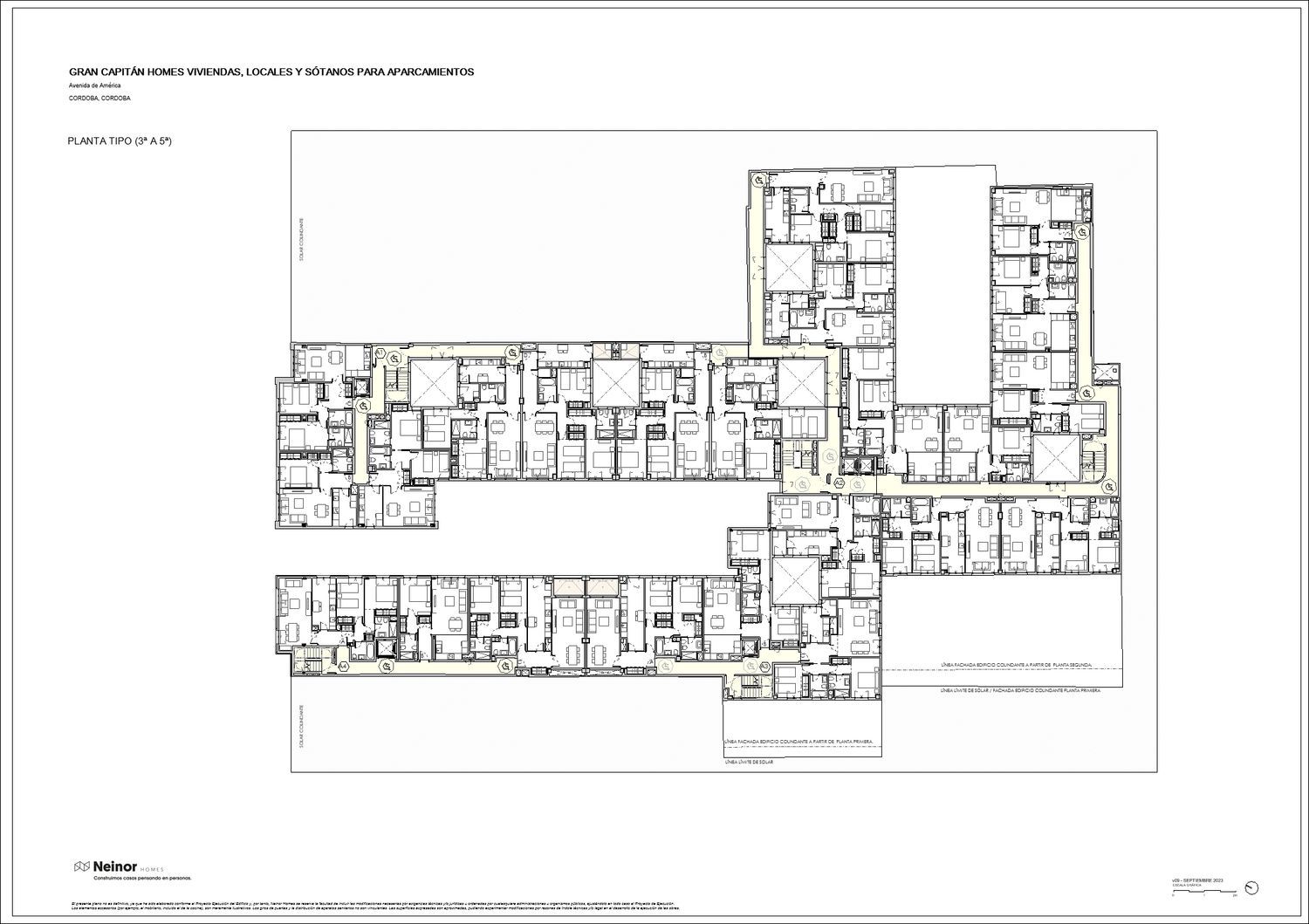This screenshot has height=924, width=1309.
Task: Click 'LÍNEA FACHADA... PLANTA SEGUNDA' label
Action: [1018, 664]
